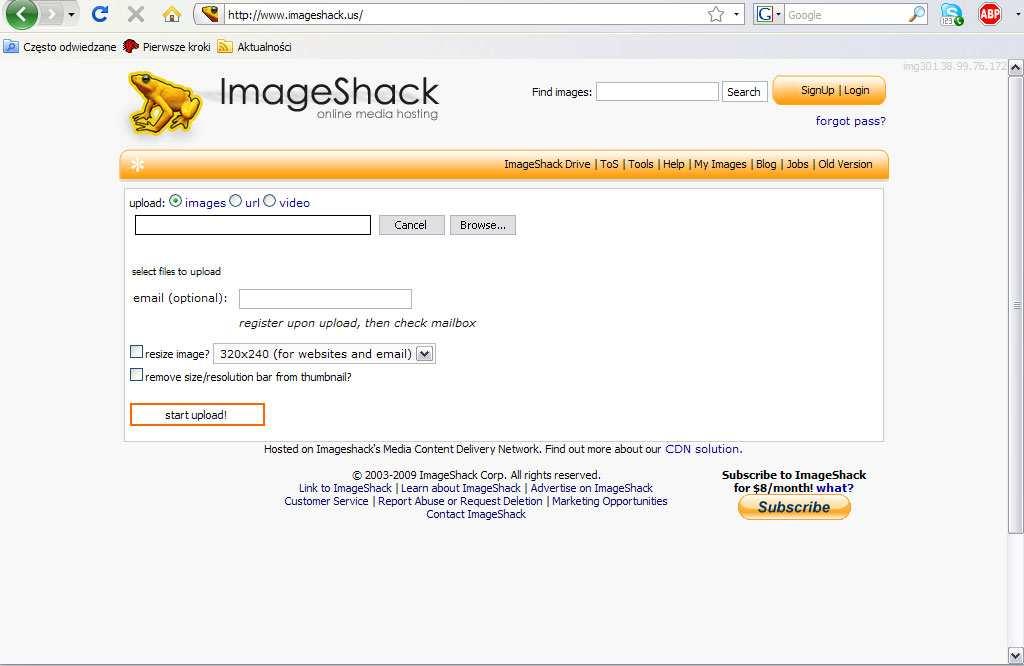Open the Jobs nav item

coord(797,165)
